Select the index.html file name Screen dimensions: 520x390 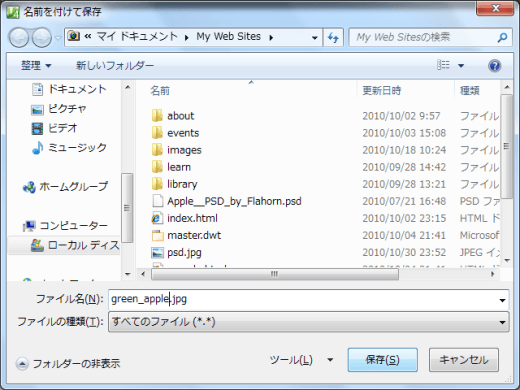(192, 218)
